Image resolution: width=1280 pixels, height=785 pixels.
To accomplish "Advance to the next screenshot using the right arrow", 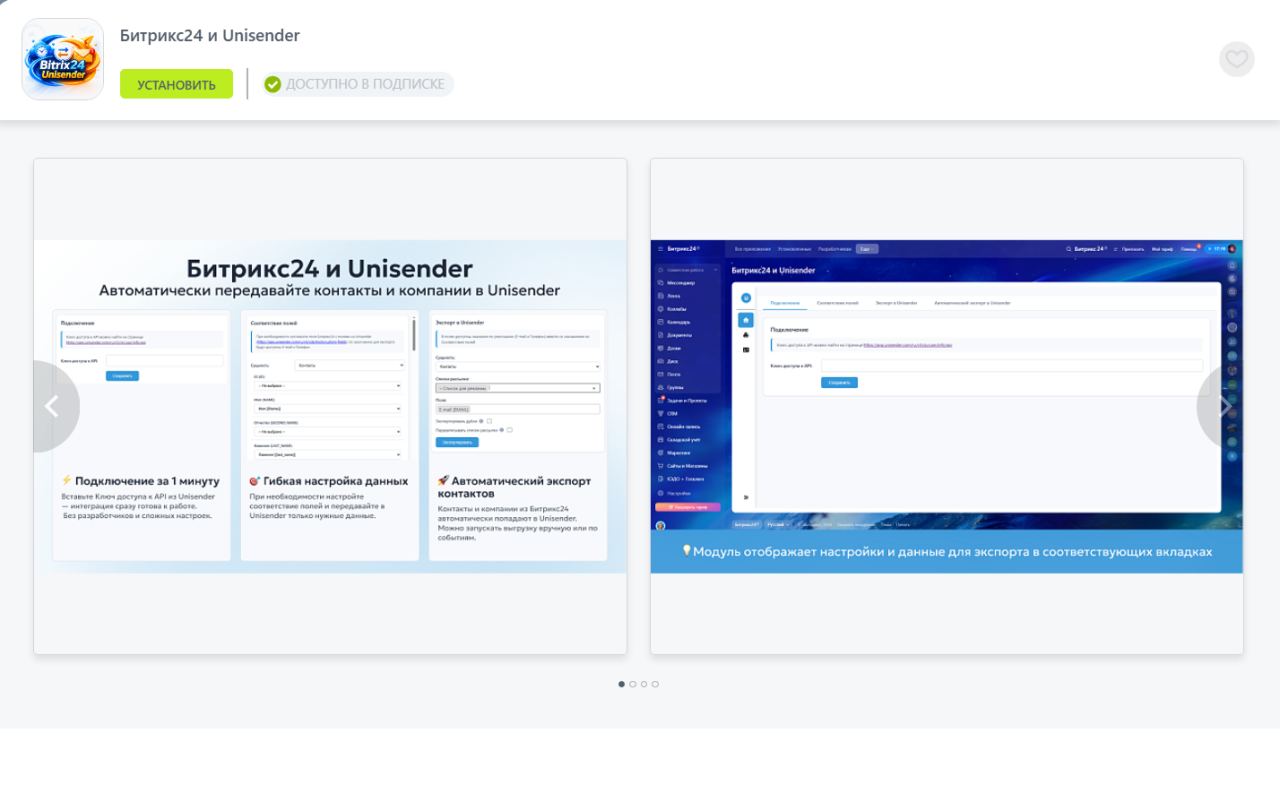I will tap(1222, 406).
